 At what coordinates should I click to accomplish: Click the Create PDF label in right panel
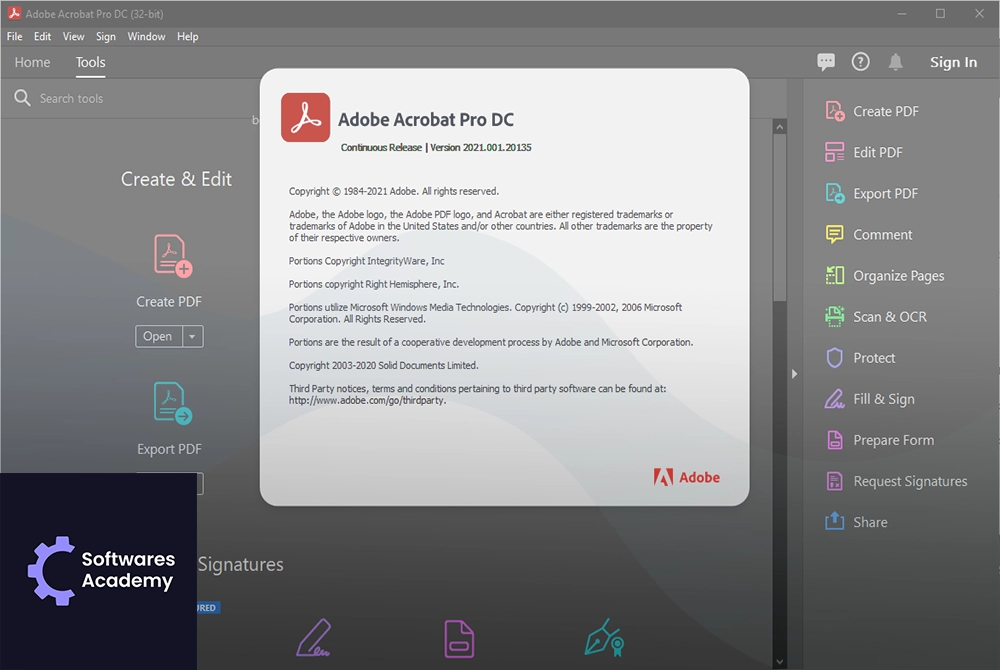point(886,111)
